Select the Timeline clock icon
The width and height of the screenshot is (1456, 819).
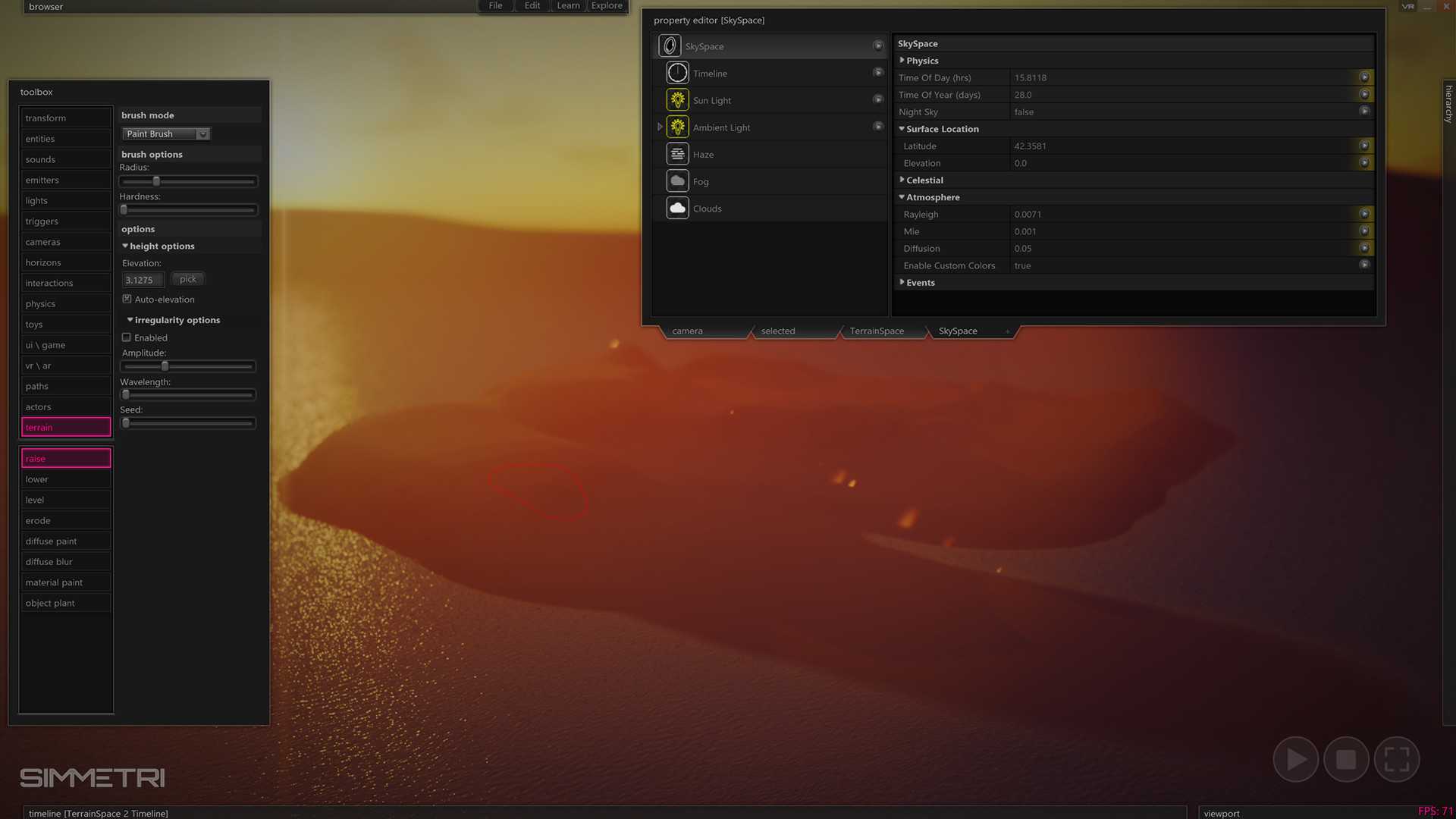(677, 73)
